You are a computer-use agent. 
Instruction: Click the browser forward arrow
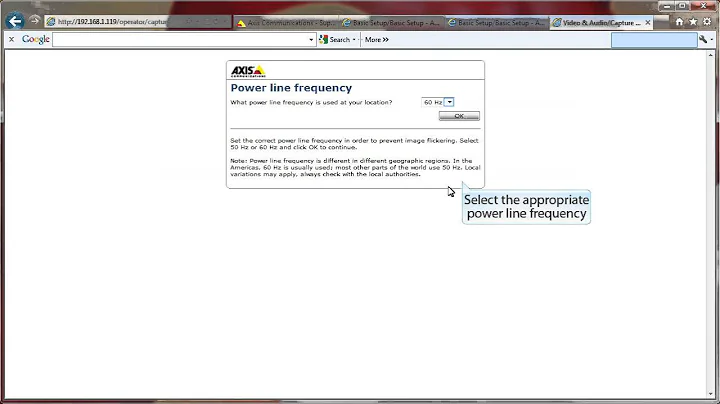pyautogui.click(x=34, y=20)
